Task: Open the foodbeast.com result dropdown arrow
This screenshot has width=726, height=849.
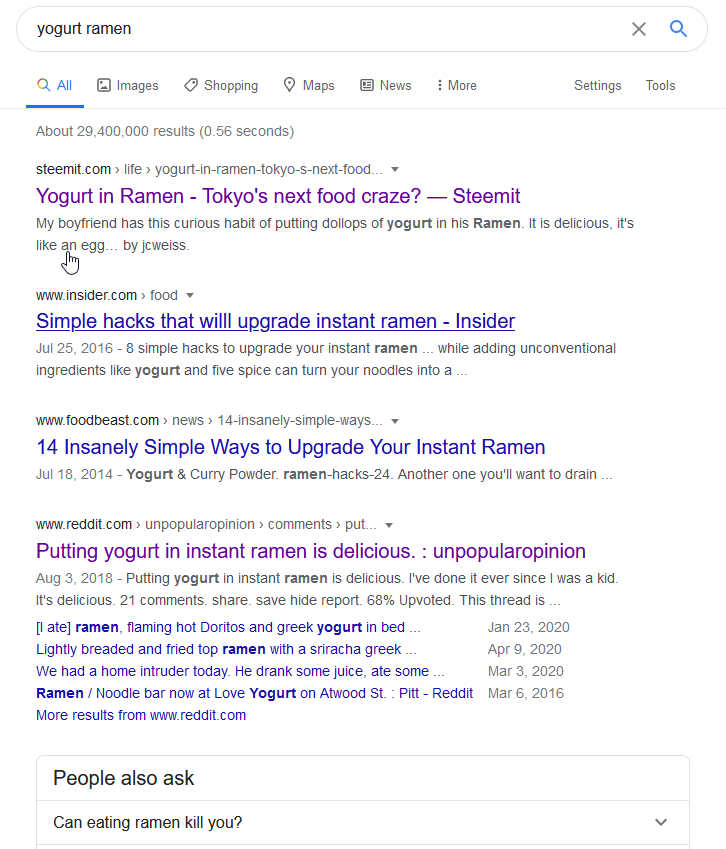Action: [395, 421]
